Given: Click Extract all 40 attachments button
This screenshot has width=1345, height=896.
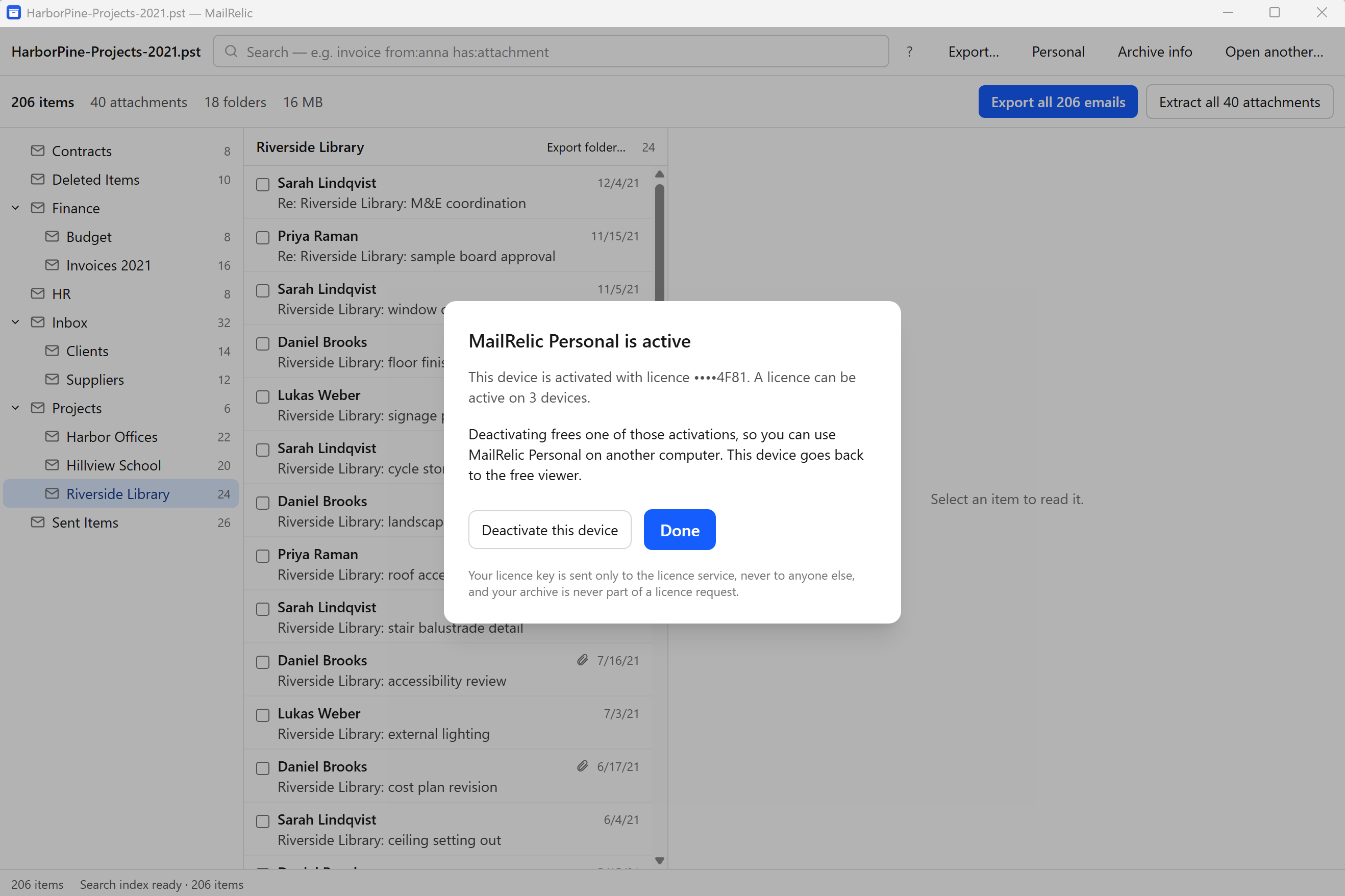Looking at the screenshot, I should [1239, 102].
